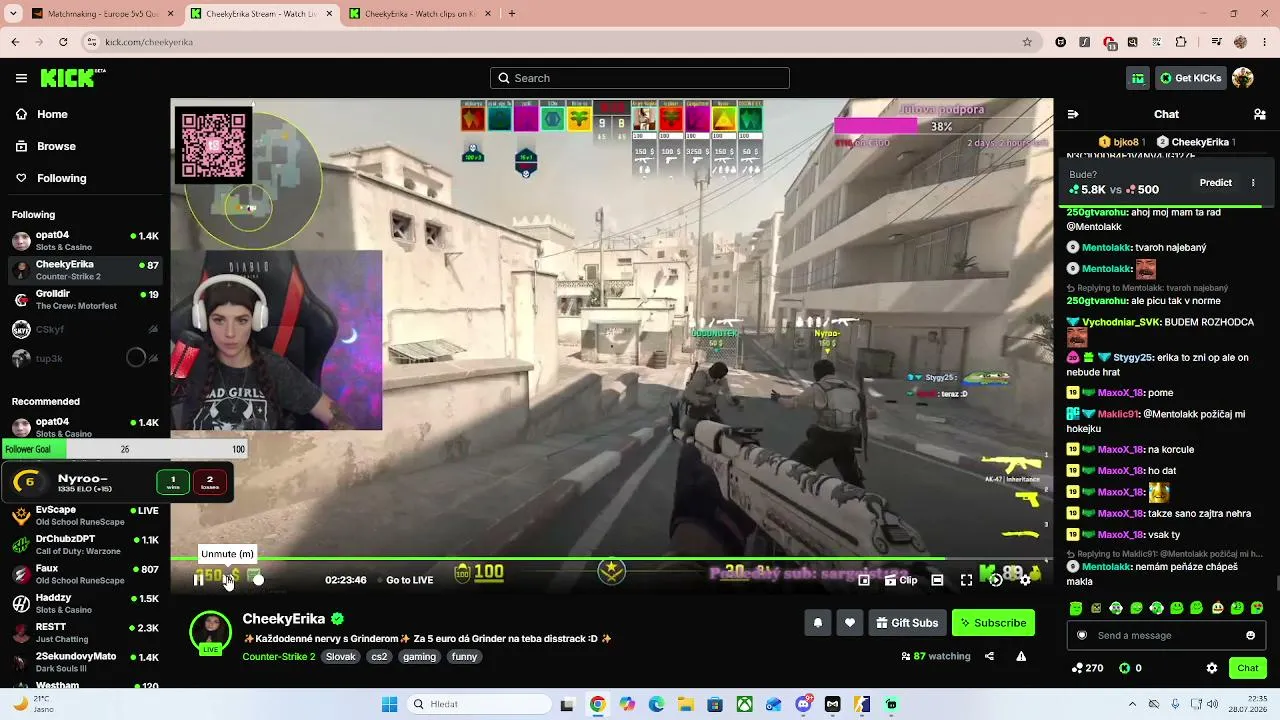Send message with Chat button
The width and height of the screenshot is (1280, 720).
[1247, 668]
